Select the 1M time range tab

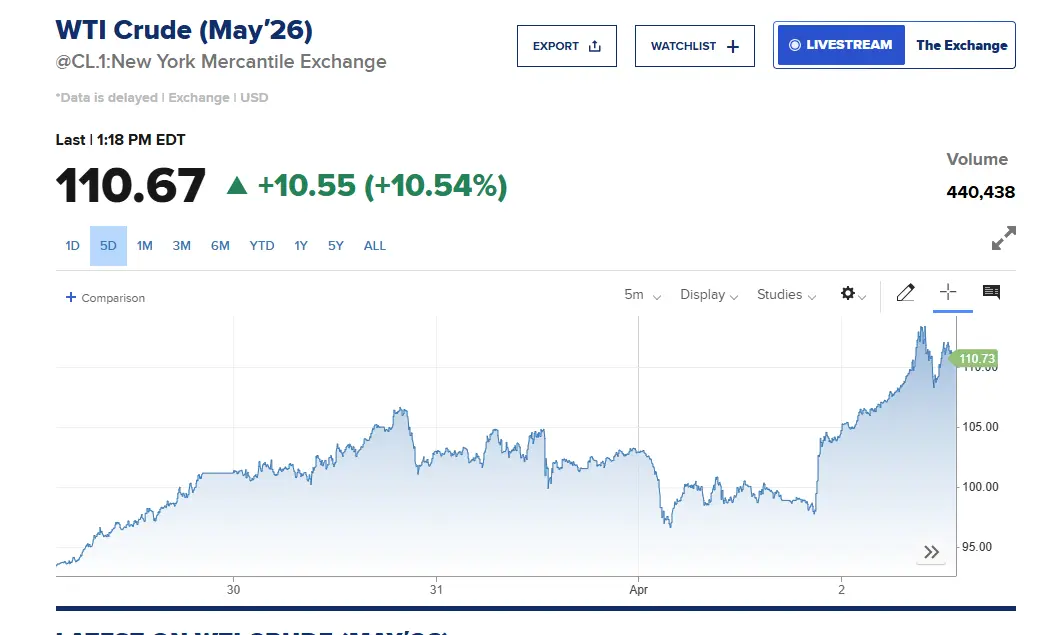click(x=145, y=246)
